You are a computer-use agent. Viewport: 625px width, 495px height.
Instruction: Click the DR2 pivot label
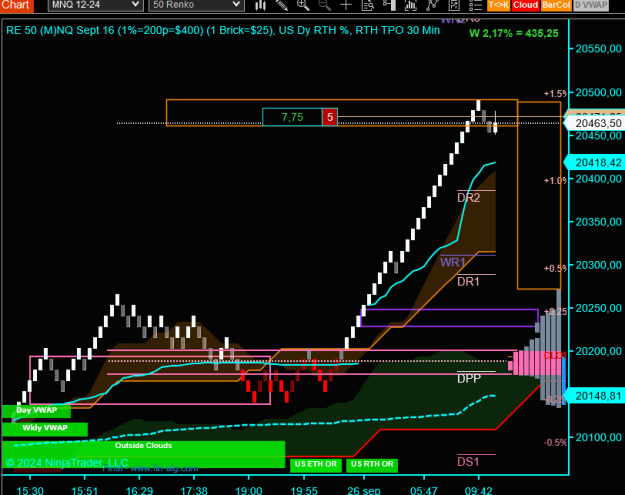[x=468, y=198]
